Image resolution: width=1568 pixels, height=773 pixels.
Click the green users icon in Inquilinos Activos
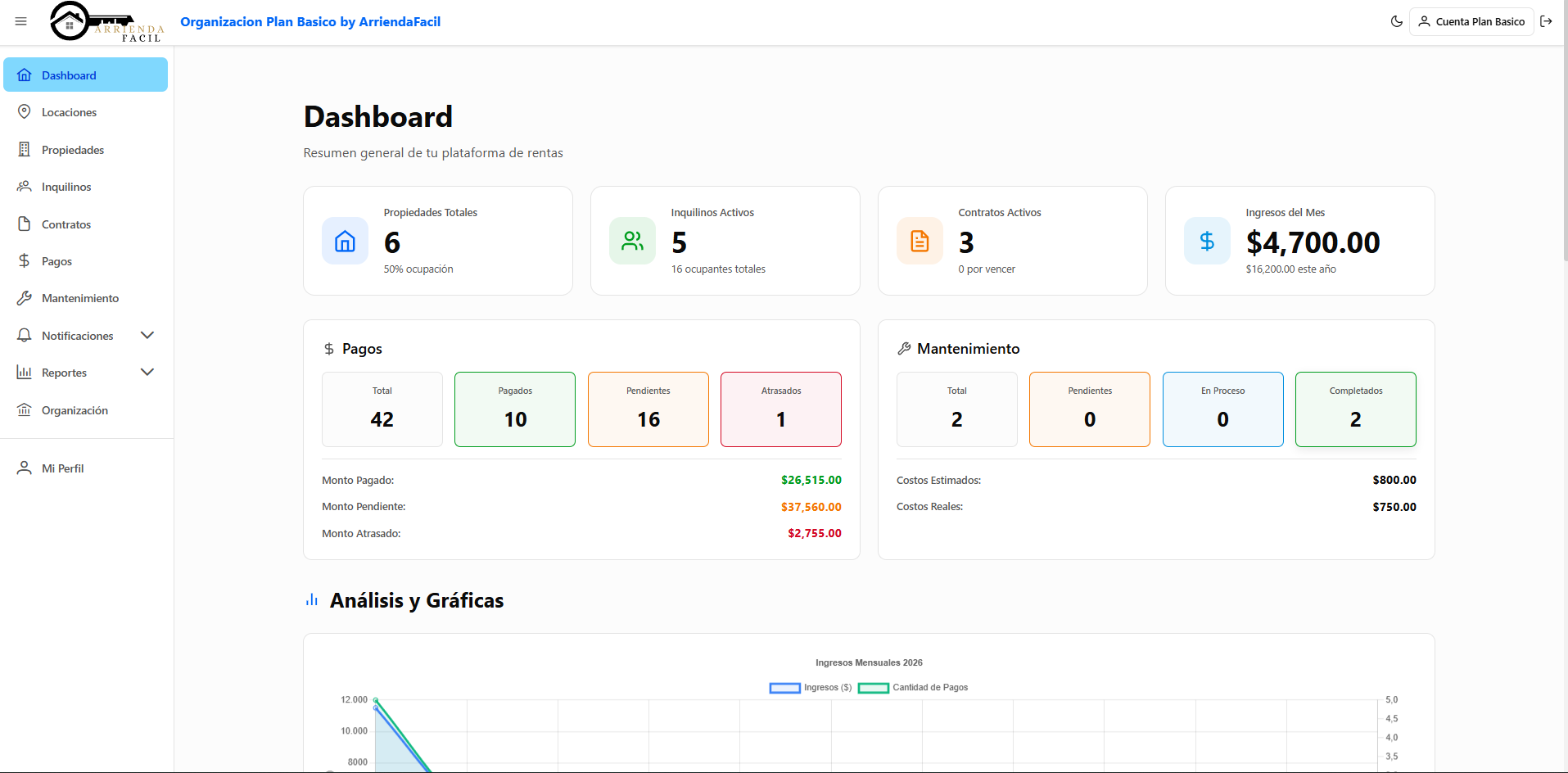633,241
